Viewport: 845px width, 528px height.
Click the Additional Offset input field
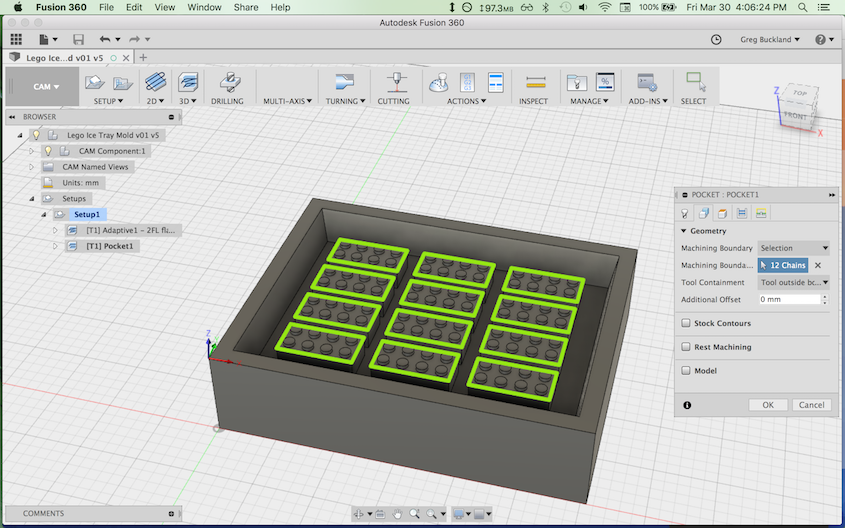click(789, 300)
